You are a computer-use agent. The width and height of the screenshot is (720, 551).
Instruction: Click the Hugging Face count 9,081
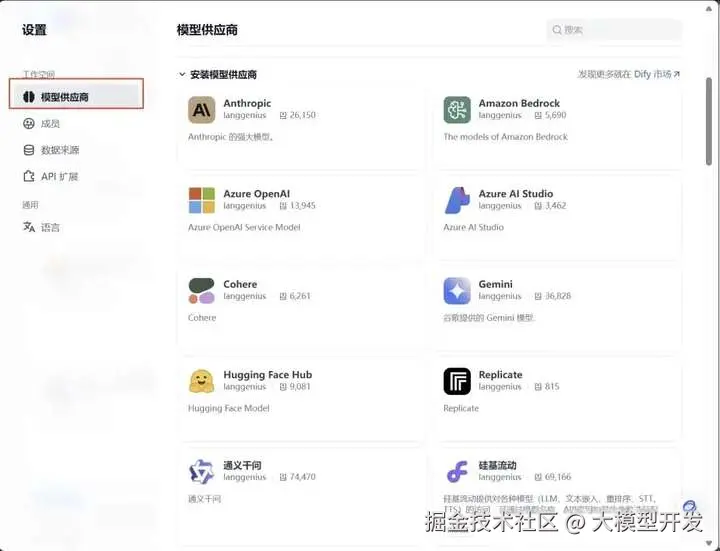tap(300, 387)
